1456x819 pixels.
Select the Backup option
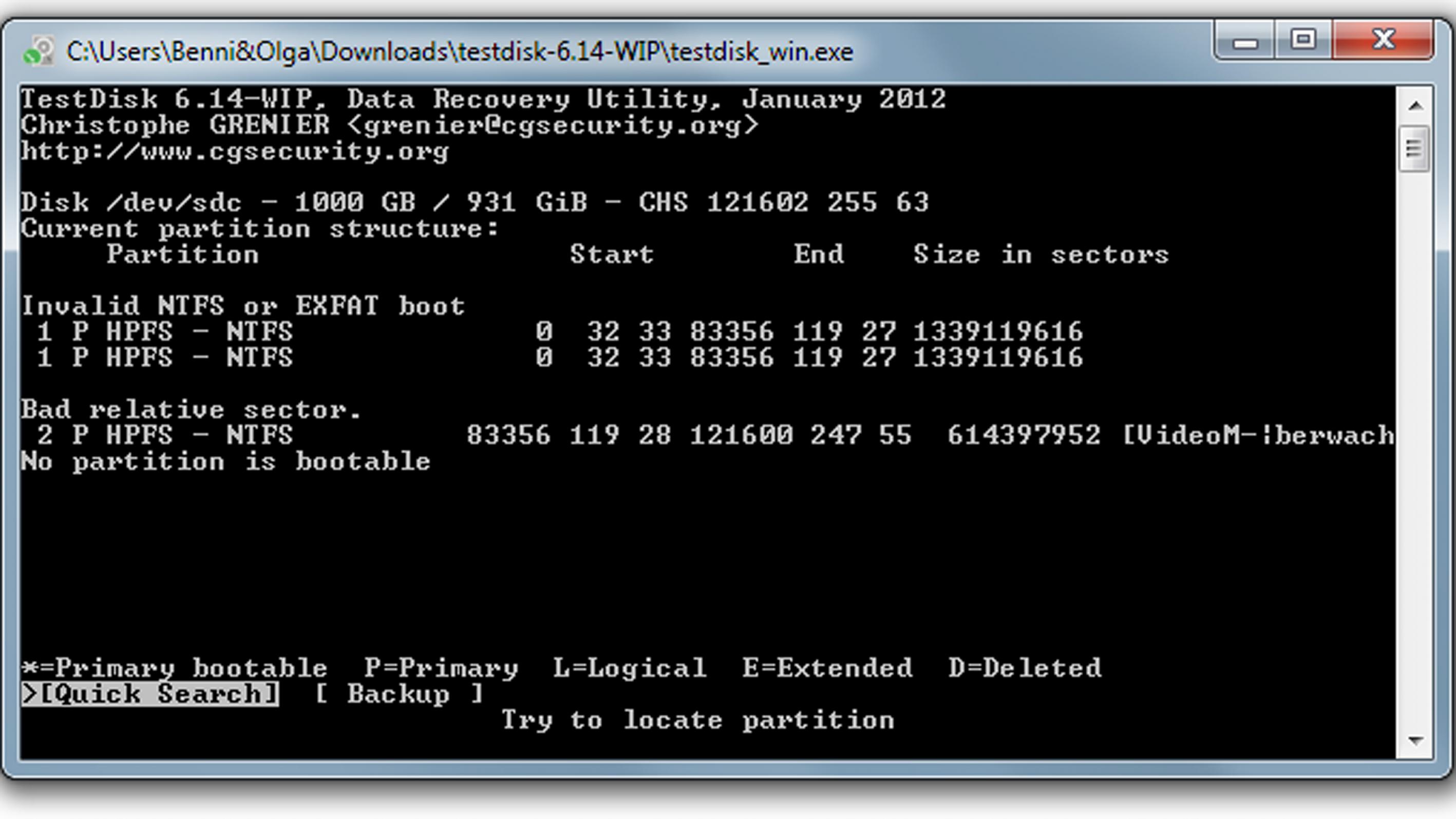click(x=399, y=694)
